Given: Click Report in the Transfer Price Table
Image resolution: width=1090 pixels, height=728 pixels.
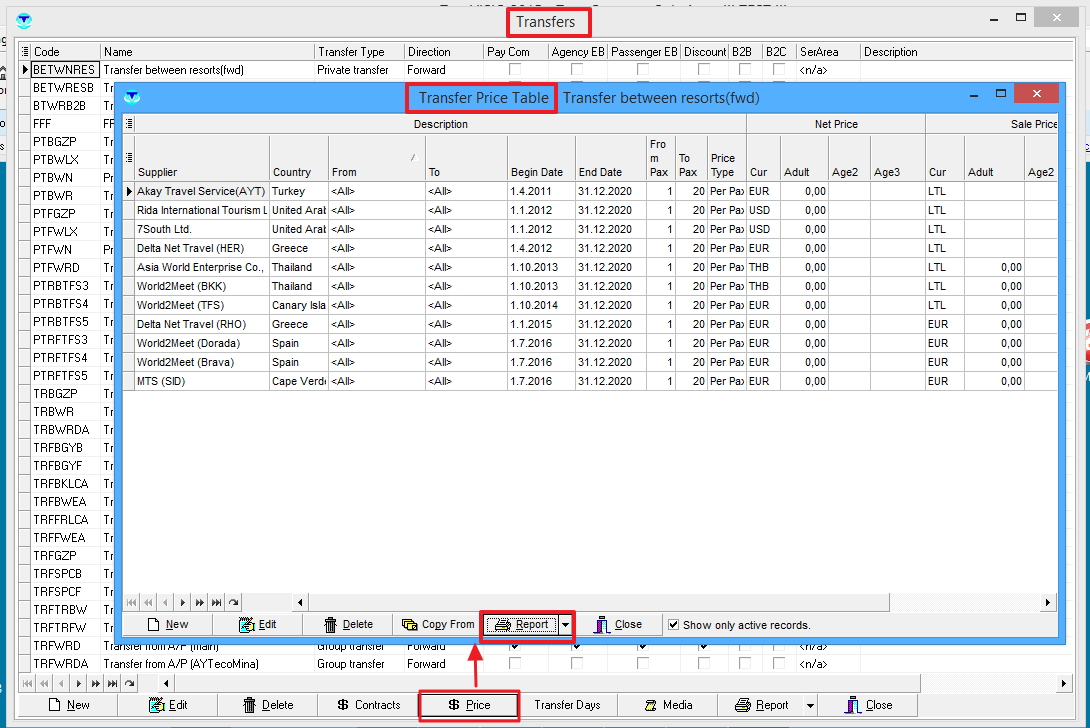Looking at the screenshot, I should click(x=521, y=624).
